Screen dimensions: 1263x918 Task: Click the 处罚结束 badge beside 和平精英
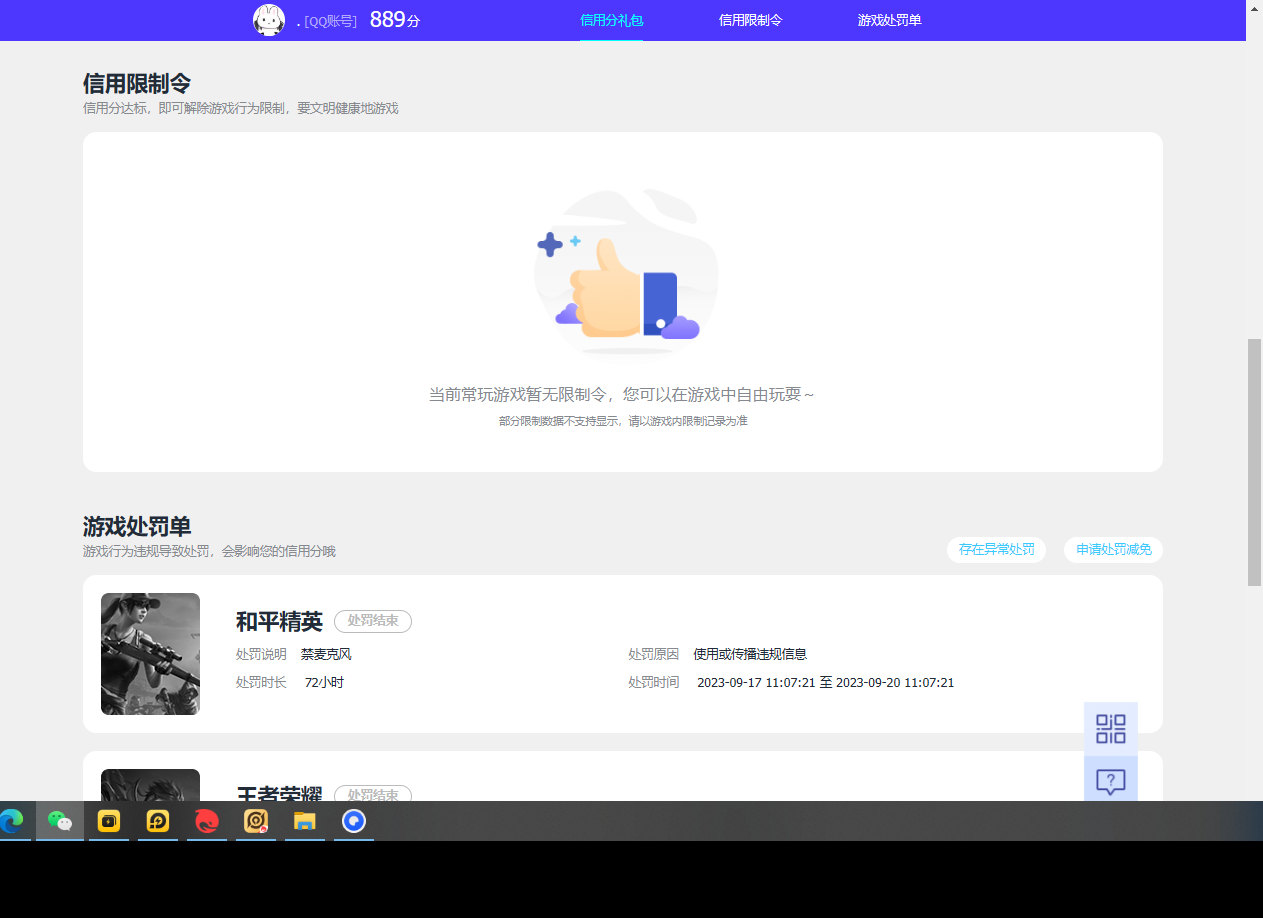[373, 621]
